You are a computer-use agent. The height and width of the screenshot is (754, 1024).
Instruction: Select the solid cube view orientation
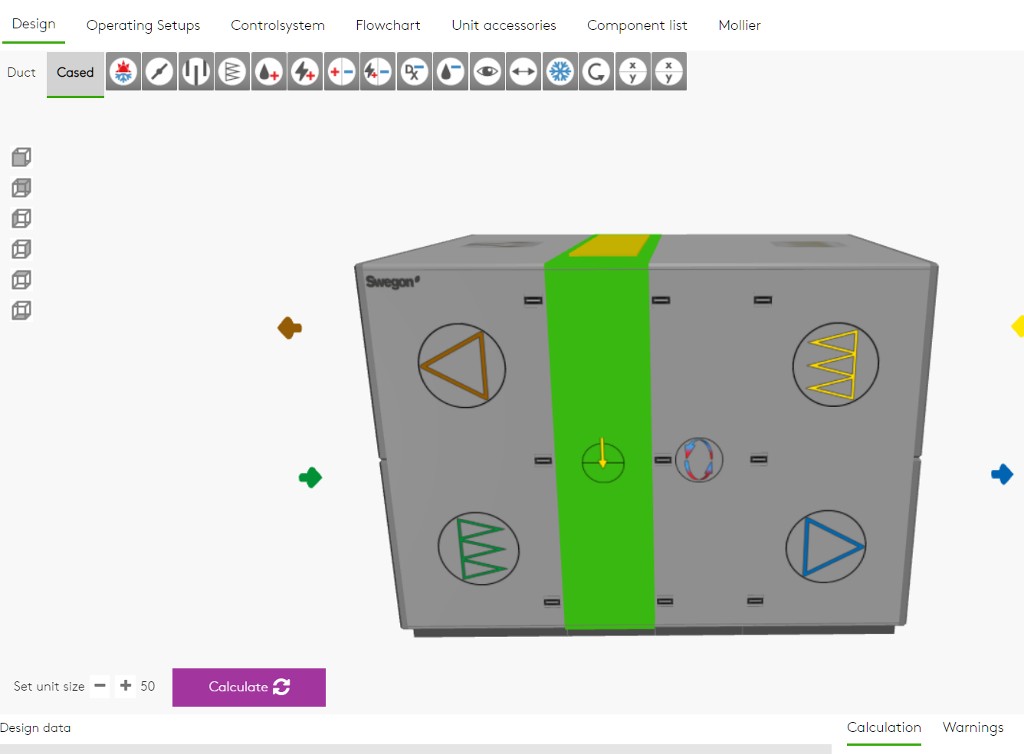22,156
